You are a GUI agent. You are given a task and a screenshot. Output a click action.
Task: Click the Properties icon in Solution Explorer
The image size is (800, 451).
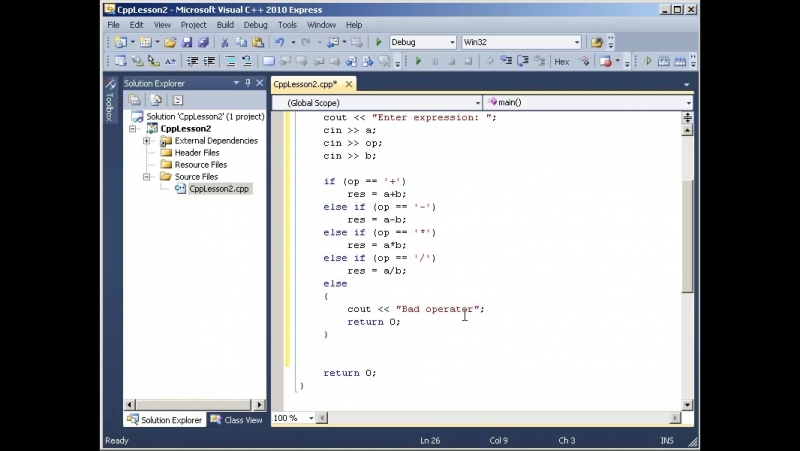coord(134,100)
